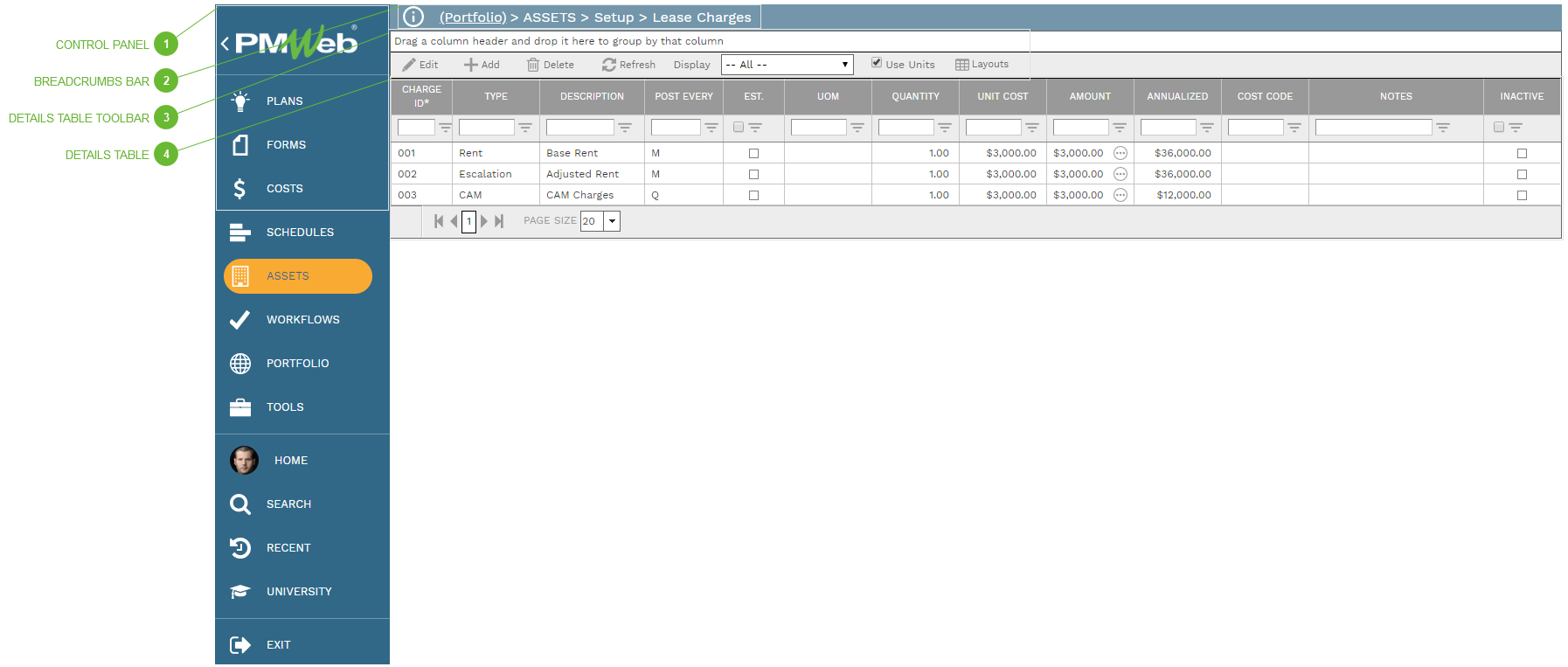Open the Display dropdown showing All
This screenshot has width=1568, height=667.
point(786,65)
